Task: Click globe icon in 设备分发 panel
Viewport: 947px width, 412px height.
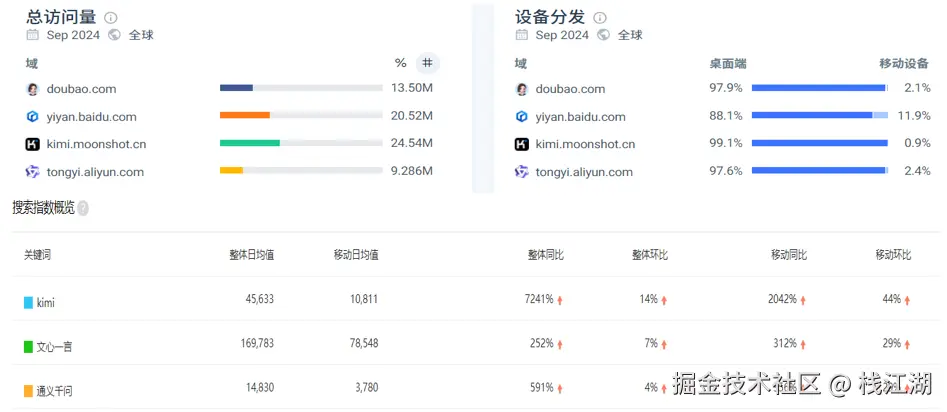Action: click(x=603, y=35)
